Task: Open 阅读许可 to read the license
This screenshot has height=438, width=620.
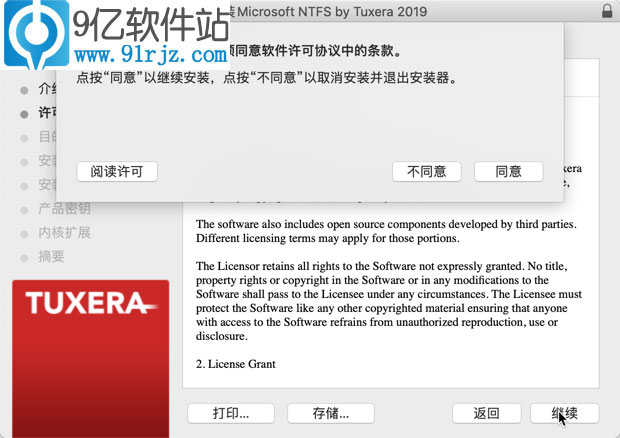Action: tap(117, 172)
